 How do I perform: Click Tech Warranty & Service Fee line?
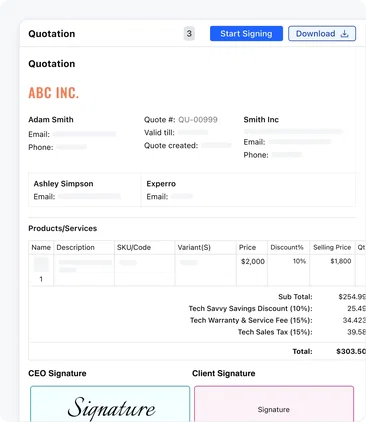tap(251, 320)
